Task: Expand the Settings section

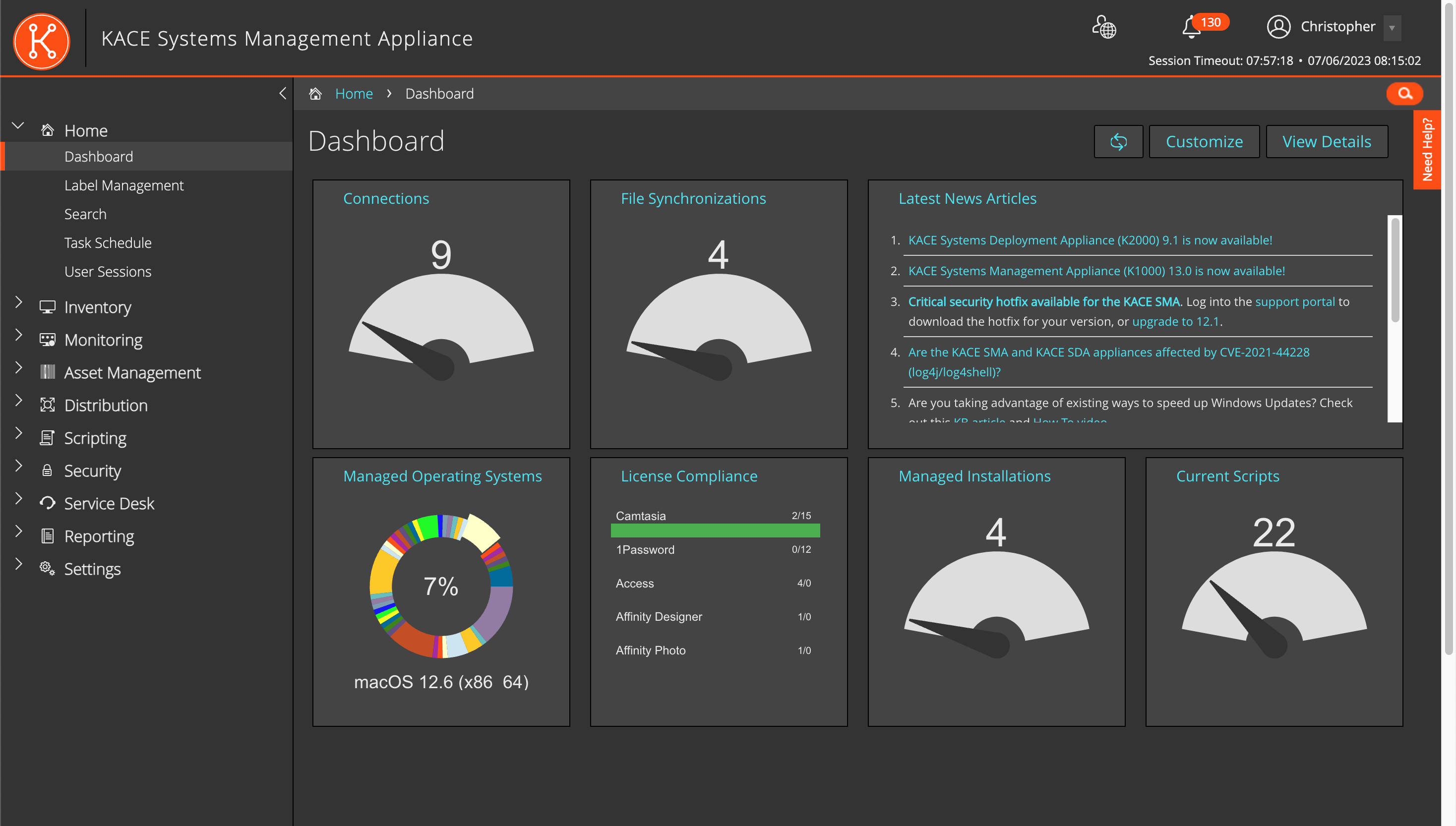Action: click(x=19, y=564)
